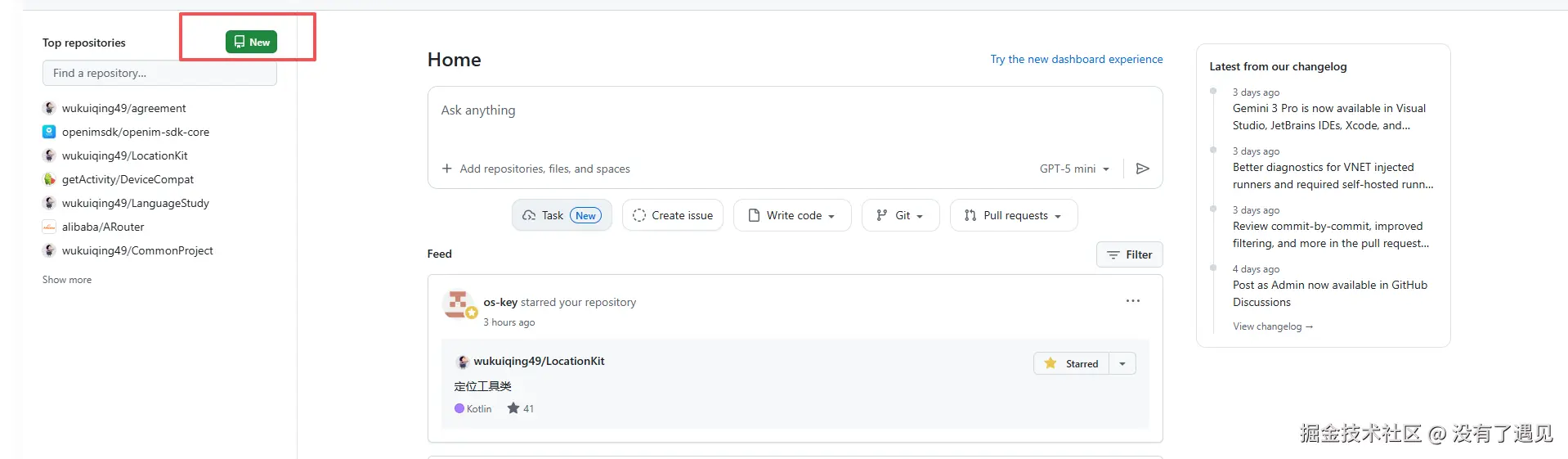Open star lists dropdown arrow beside Starred
The image size is (1568, 459).
click(1122, 363)
